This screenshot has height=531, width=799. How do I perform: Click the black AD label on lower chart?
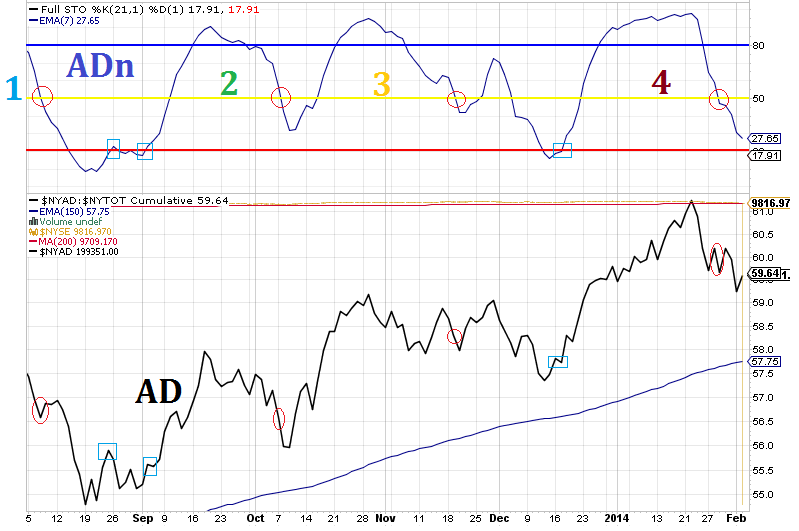(x=158, y=391)
